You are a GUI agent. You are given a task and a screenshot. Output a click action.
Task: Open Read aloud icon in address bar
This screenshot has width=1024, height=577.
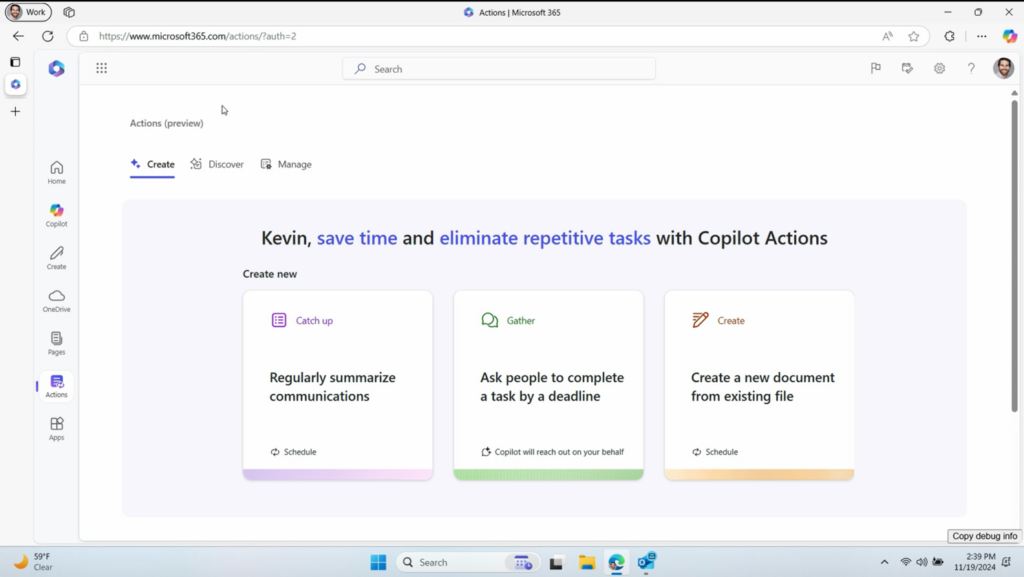coord(888,36)
